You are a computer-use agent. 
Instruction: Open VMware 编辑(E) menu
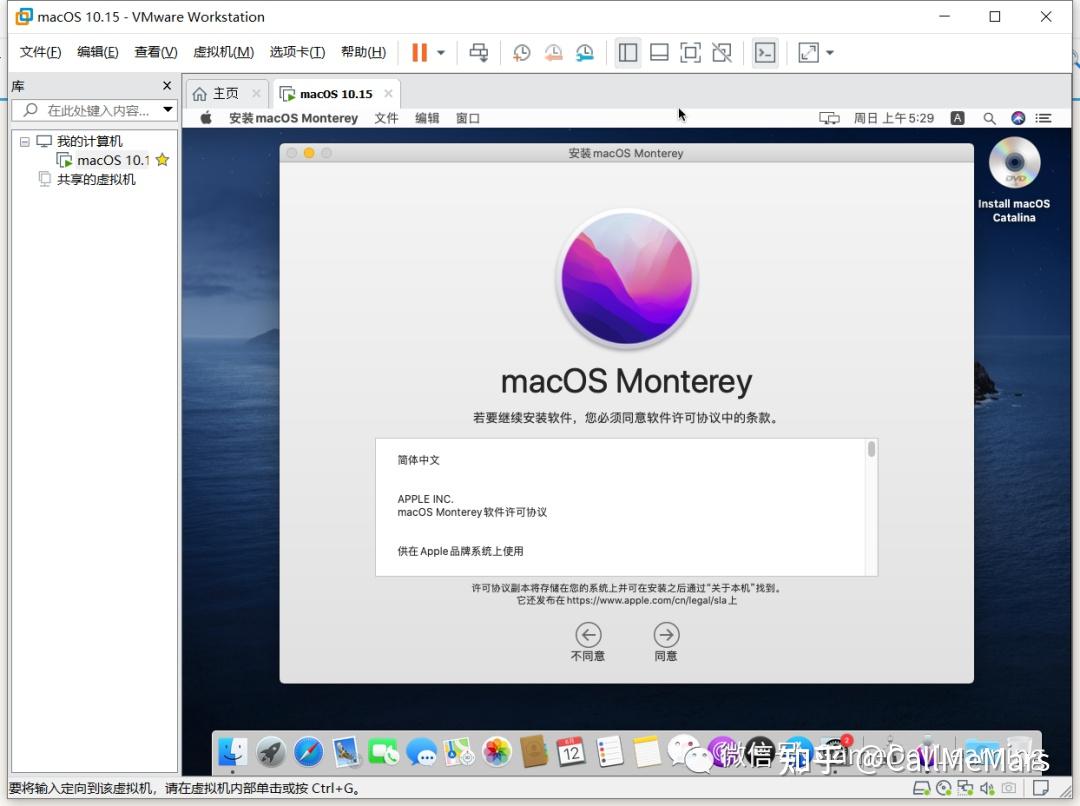pyautogui.click(x=98, y=52)
